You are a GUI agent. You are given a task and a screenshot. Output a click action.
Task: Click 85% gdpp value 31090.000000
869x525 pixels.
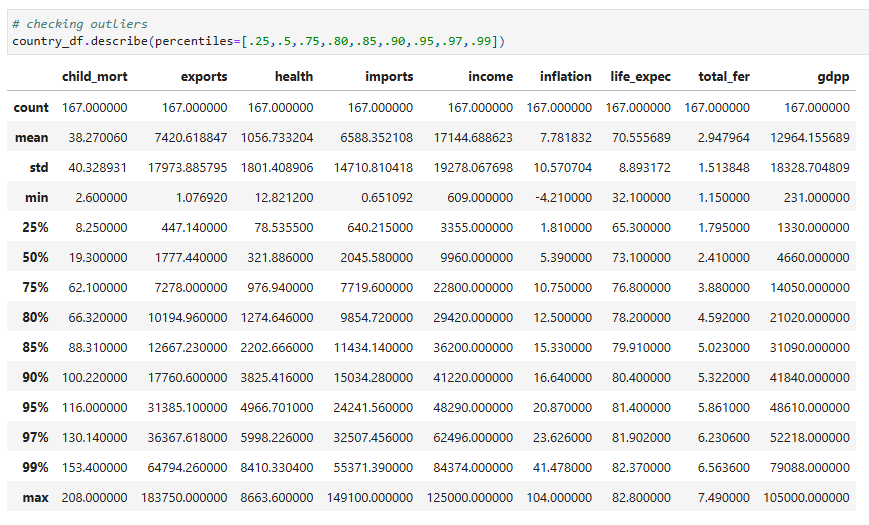[x=810, y=347]
